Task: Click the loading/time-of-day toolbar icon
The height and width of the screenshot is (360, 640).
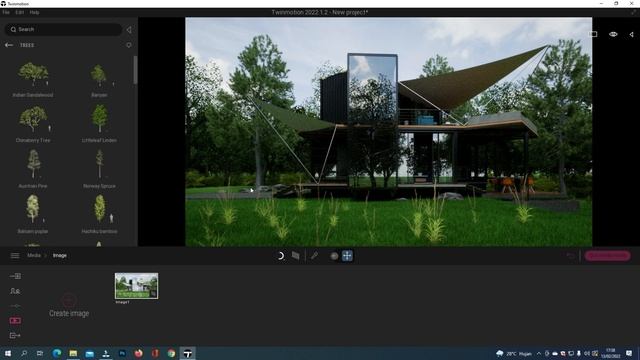Action: tap(280, 256)
